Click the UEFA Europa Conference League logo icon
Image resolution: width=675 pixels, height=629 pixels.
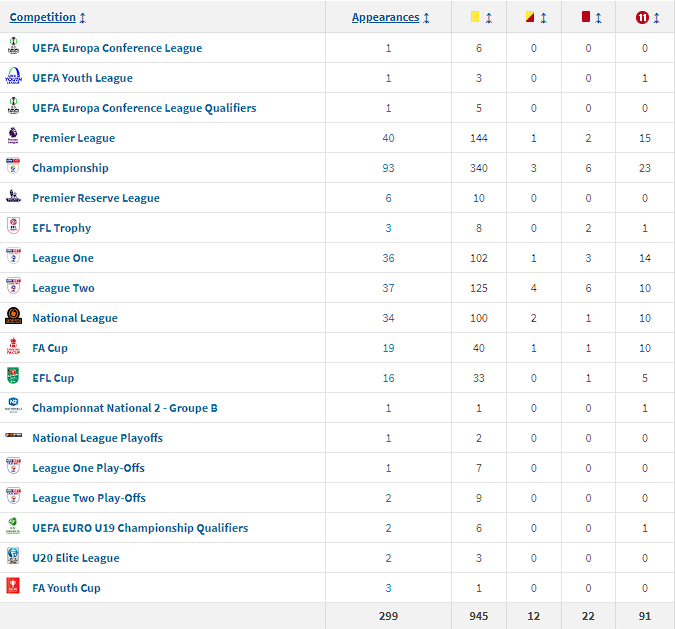[x=13, y=45]
